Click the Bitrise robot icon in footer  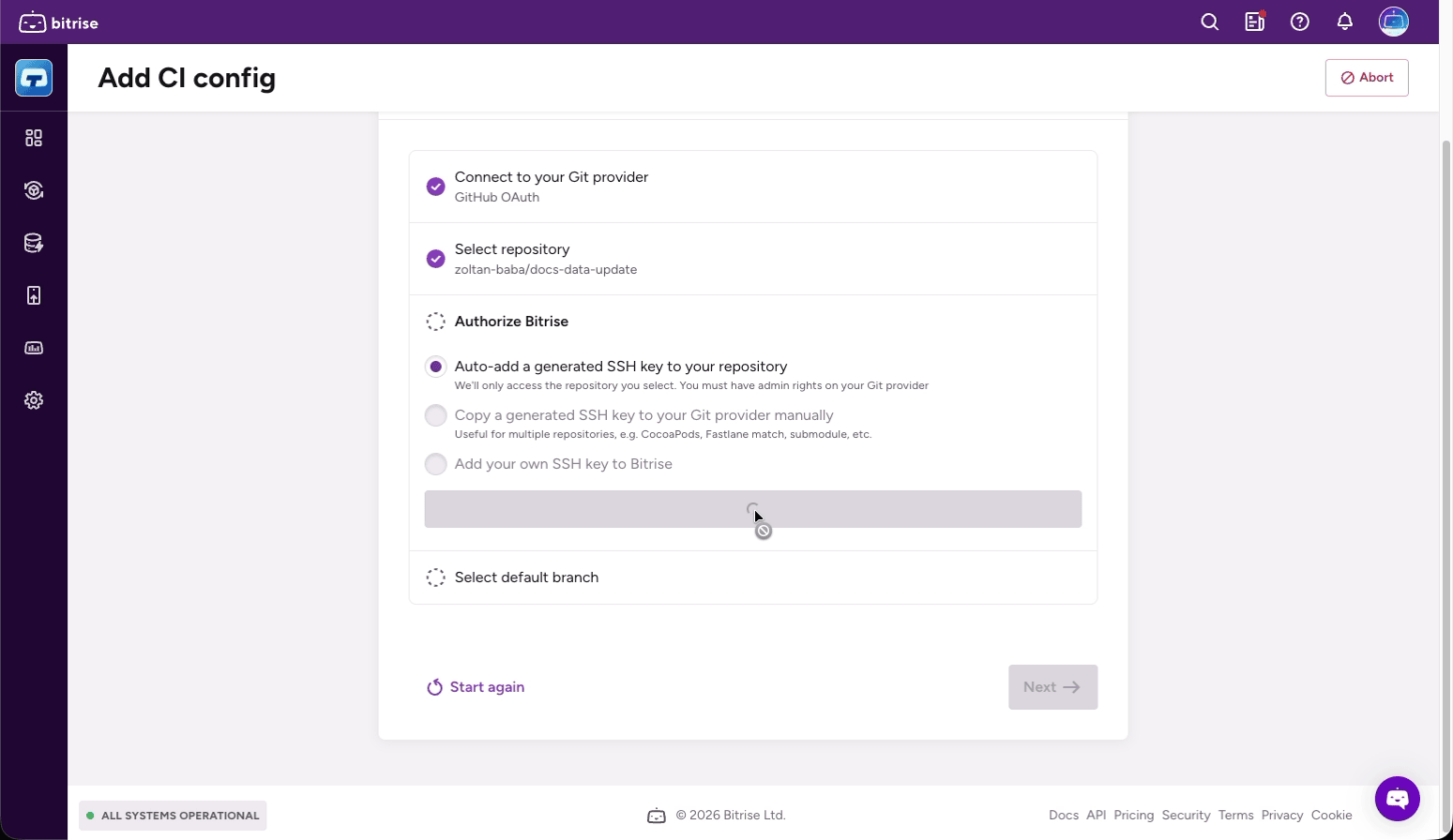click(x=657, y=816)
